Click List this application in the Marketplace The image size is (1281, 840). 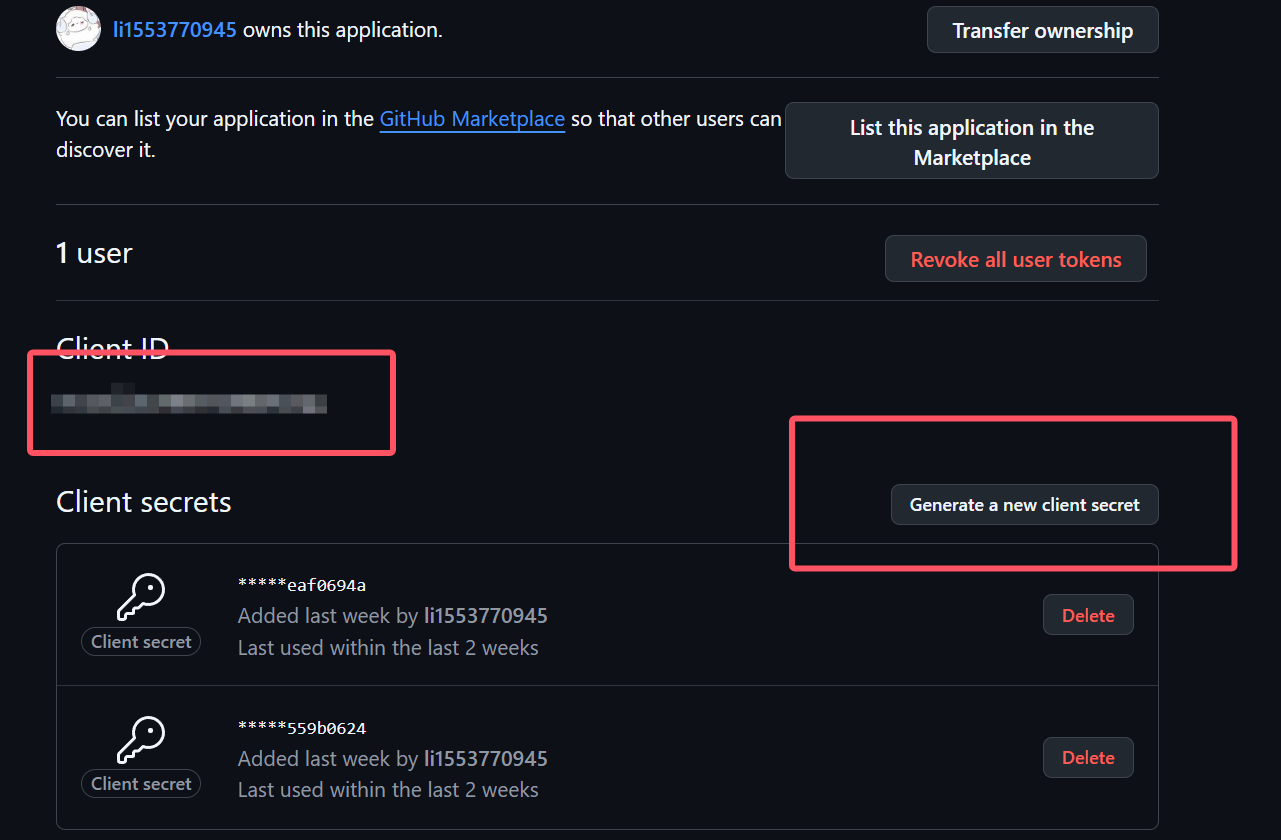tap(972, 141)
